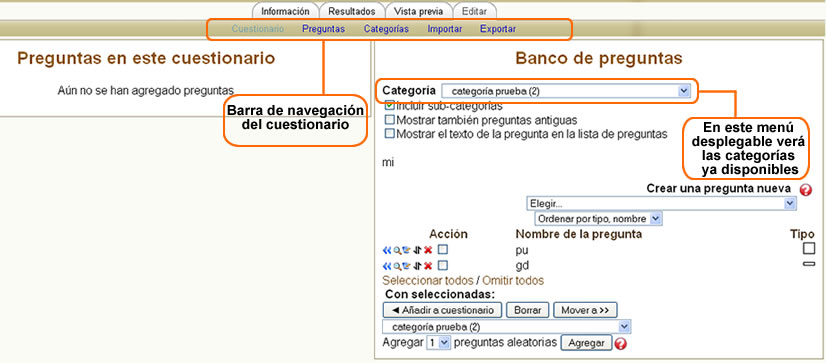Click the Agregar button
Screen dimensions: 826x363
(586, 342)
